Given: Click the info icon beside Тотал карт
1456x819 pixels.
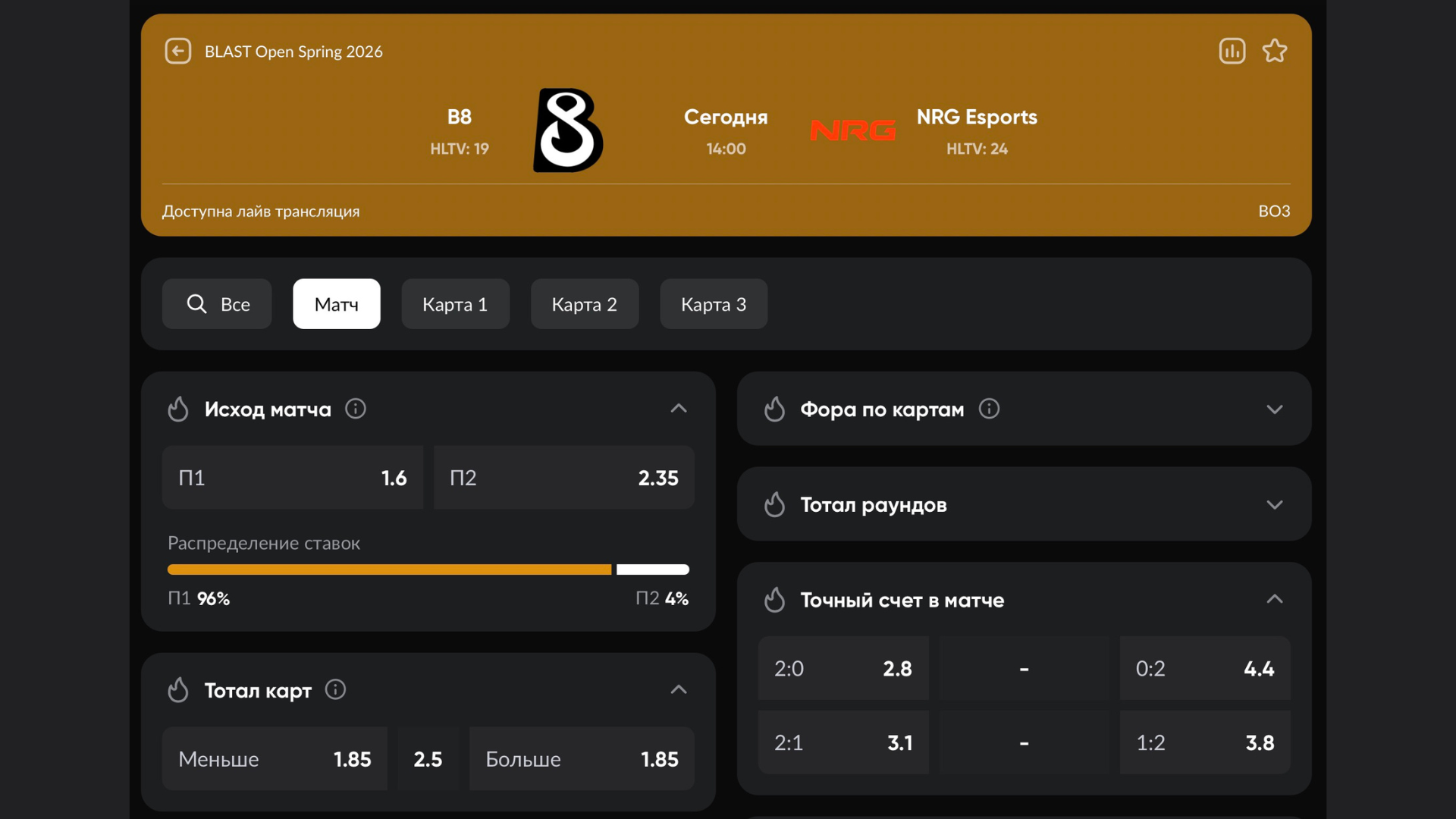Looking at the screenshot, I should tap(335, 690).
